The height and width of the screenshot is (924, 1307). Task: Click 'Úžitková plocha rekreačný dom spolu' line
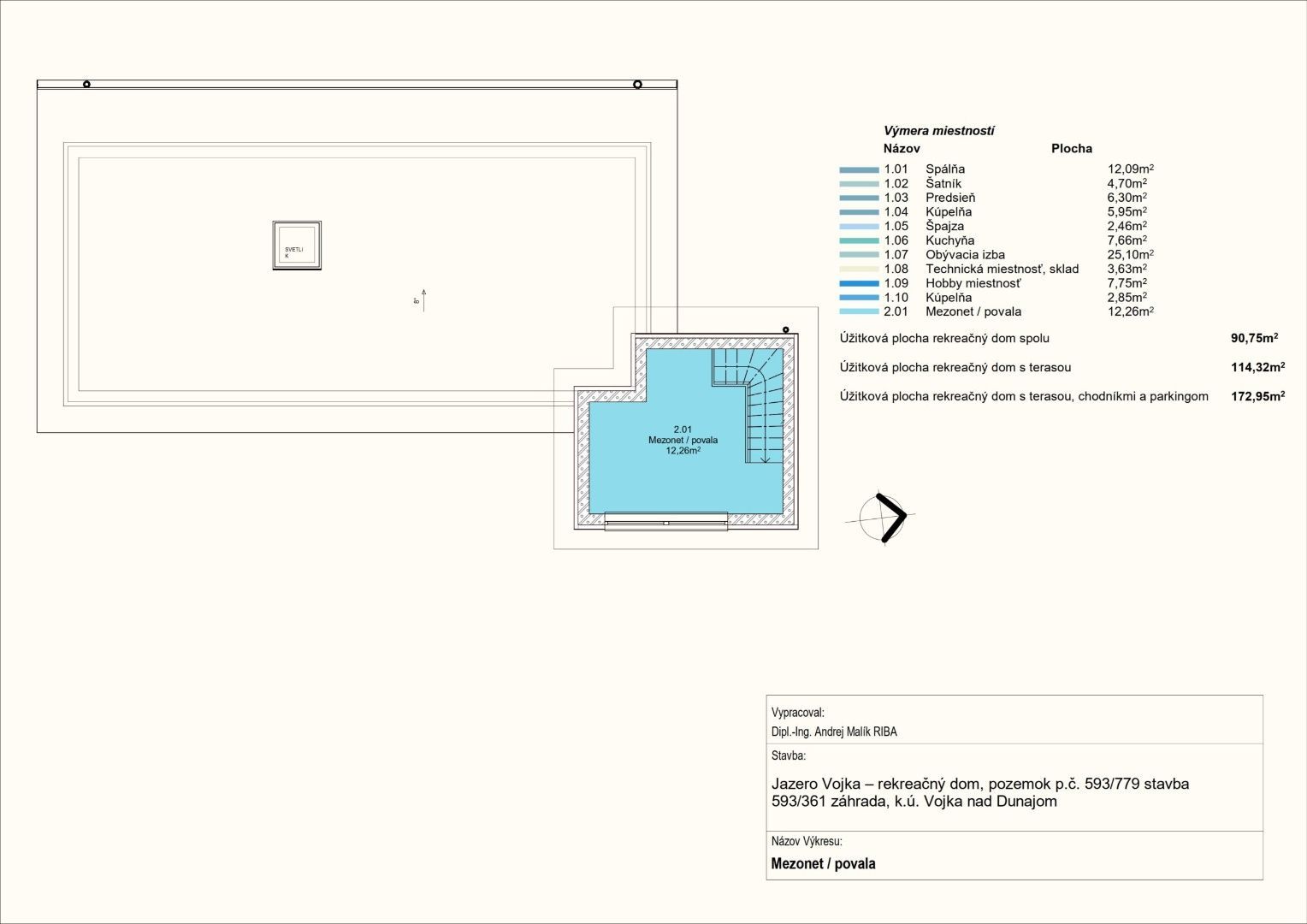pos(944,338)
